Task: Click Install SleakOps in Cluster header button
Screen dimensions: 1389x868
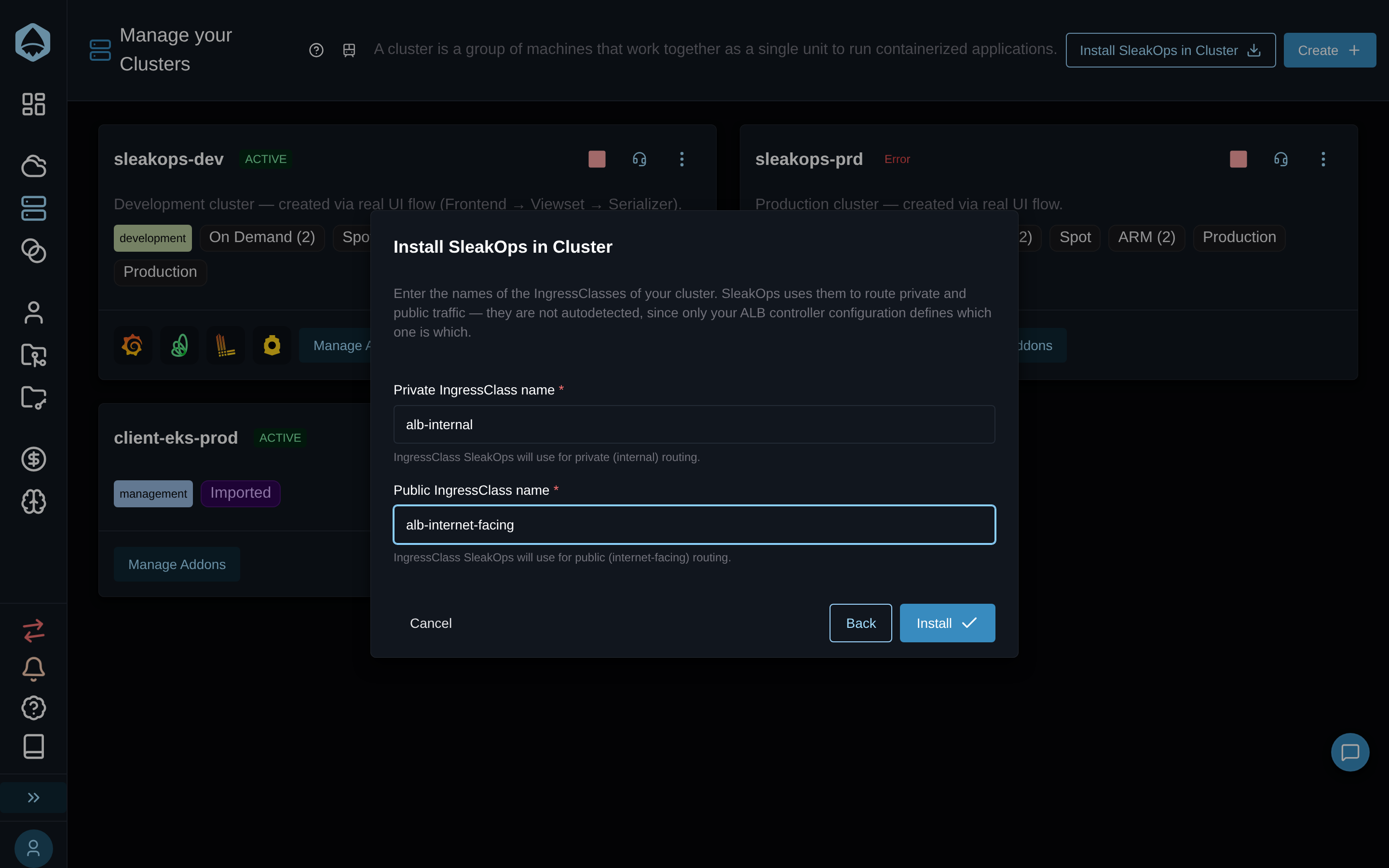Action: click(1171, 50)
